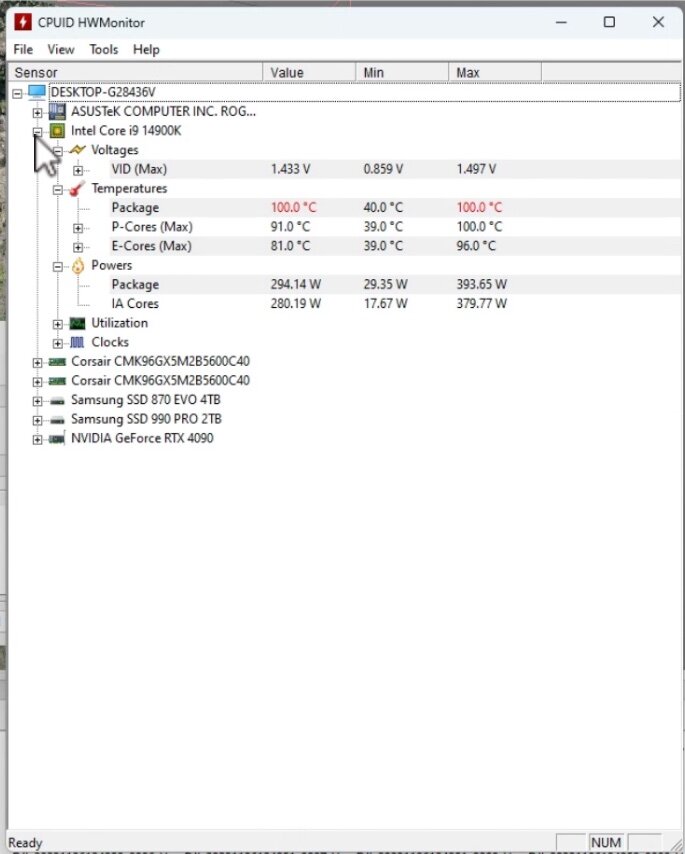This screenshot has height=854, width=685.
Task: Click the Value column header
Action: tap(309, 72)
